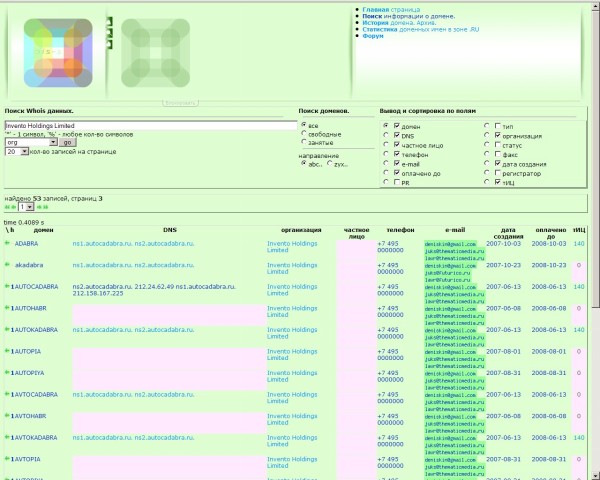Click the green arrow icon beside 1AVTOKADABRA
The width and height of the screenshot is (600, 480).
(8, 437)
